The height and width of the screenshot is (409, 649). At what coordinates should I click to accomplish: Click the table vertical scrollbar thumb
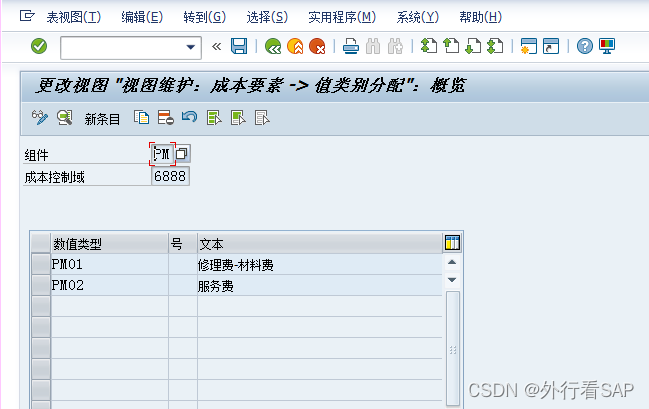pos(453,349)
